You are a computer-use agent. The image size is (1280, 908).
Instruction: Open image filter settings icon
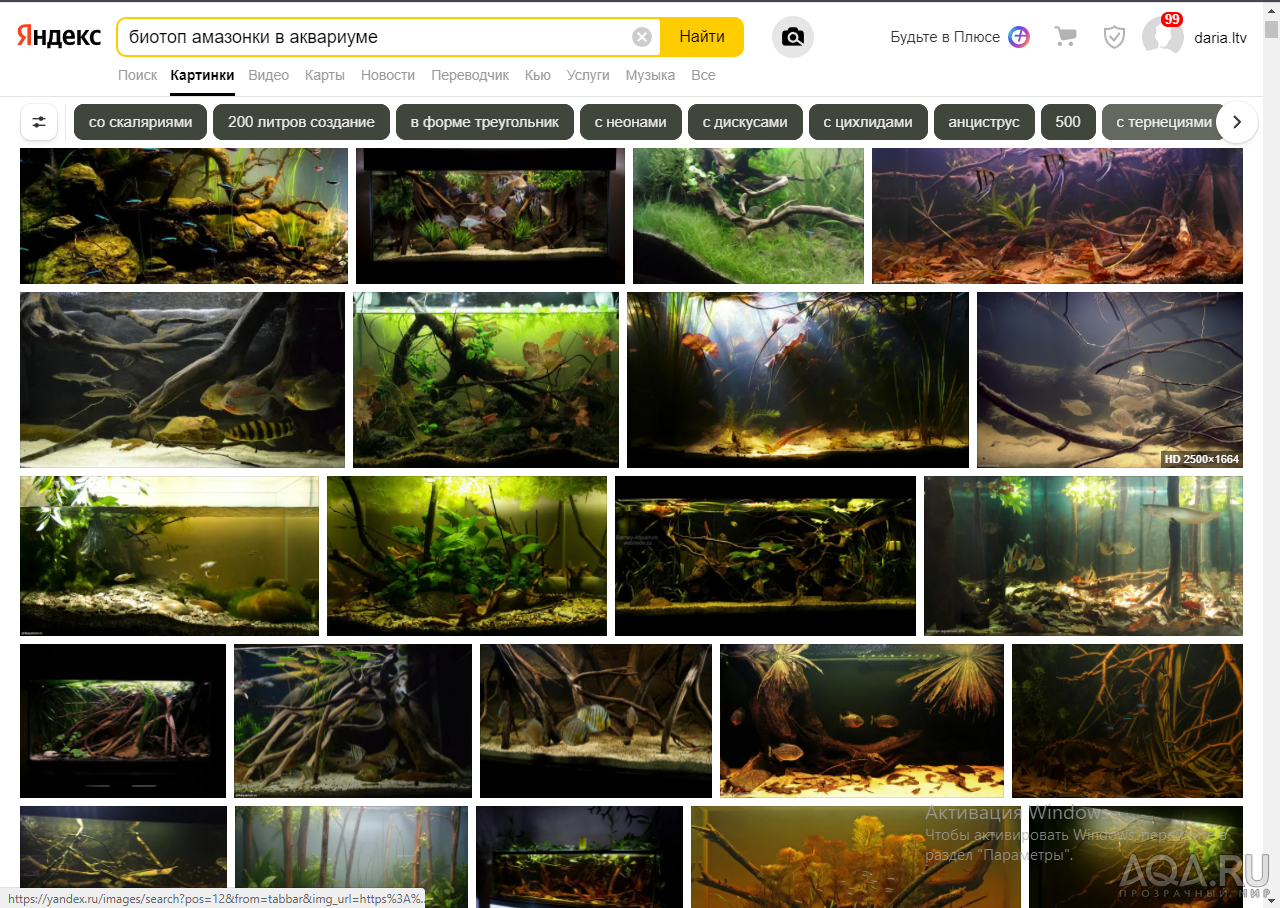tap(39, 122)
